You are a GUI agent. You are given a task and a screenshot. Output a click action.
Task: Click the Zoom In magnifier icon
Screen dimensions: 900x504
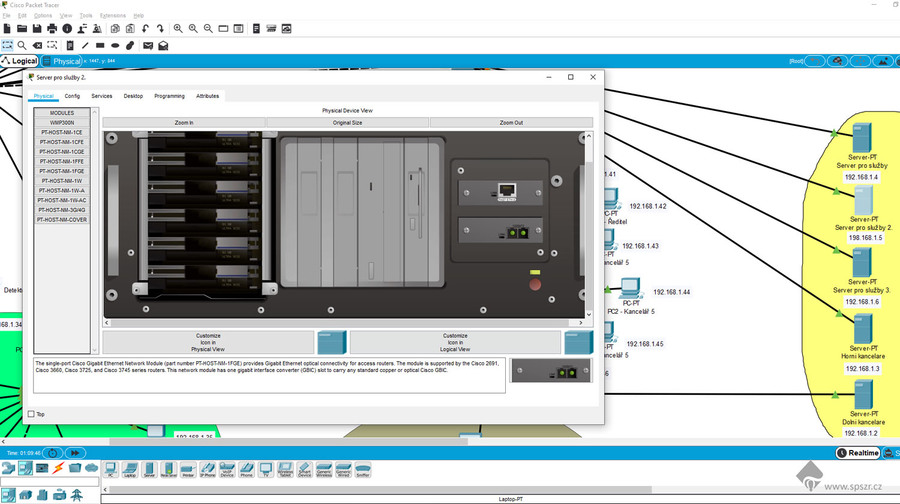pos(179,28)
